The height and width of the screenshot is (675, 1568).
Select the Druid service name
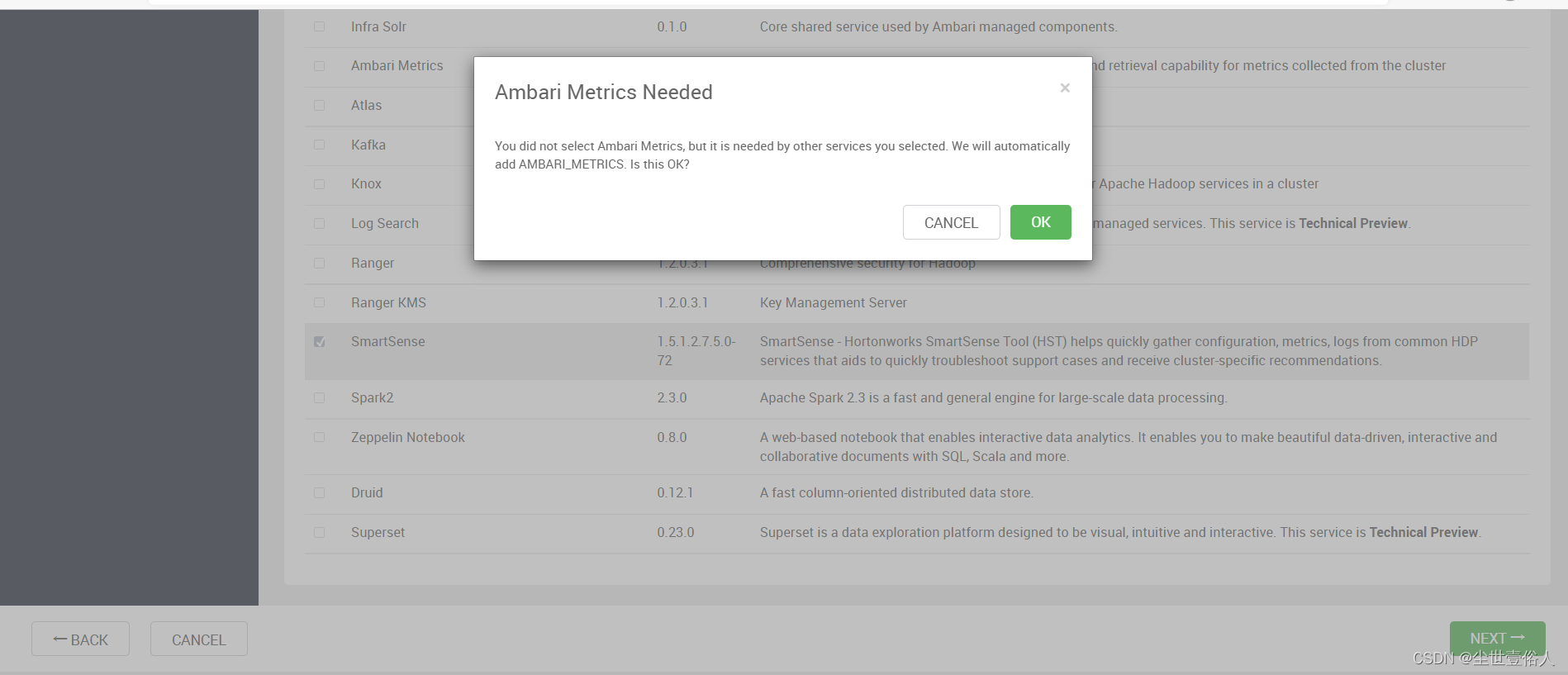367,492
